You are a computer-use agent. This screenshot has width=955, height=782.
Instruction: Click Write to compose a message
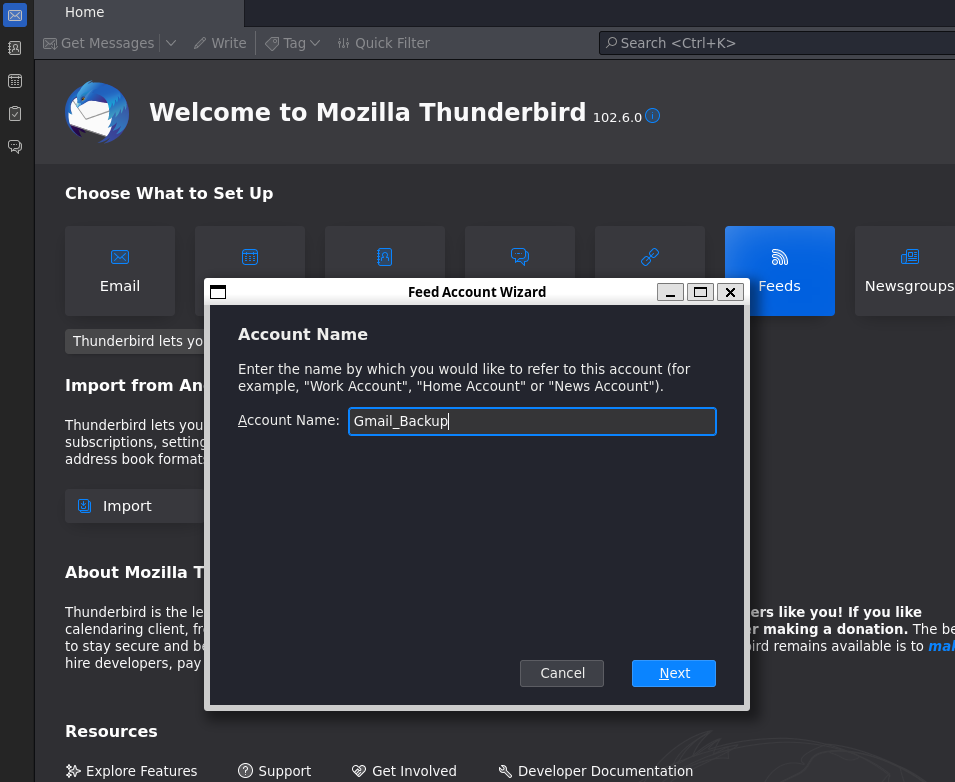[220, 43]
